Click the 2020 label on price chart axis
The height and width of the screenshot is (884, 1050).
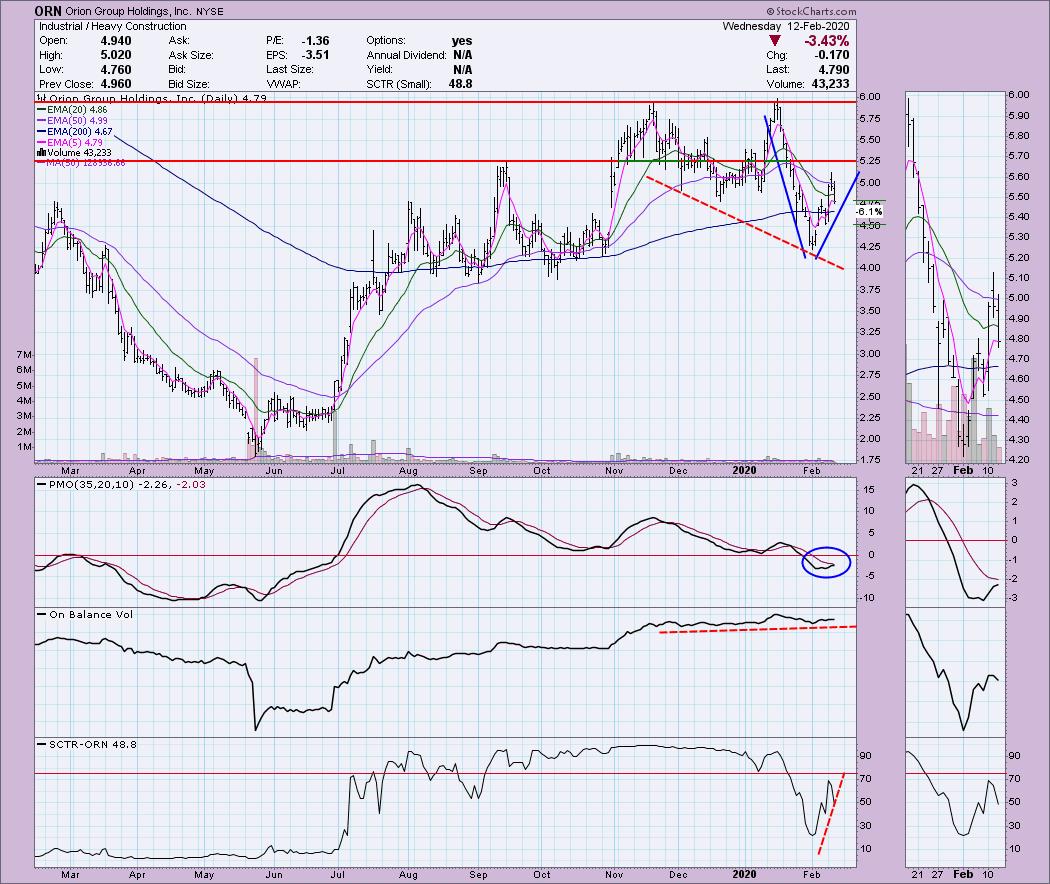(x=744, y=470)
